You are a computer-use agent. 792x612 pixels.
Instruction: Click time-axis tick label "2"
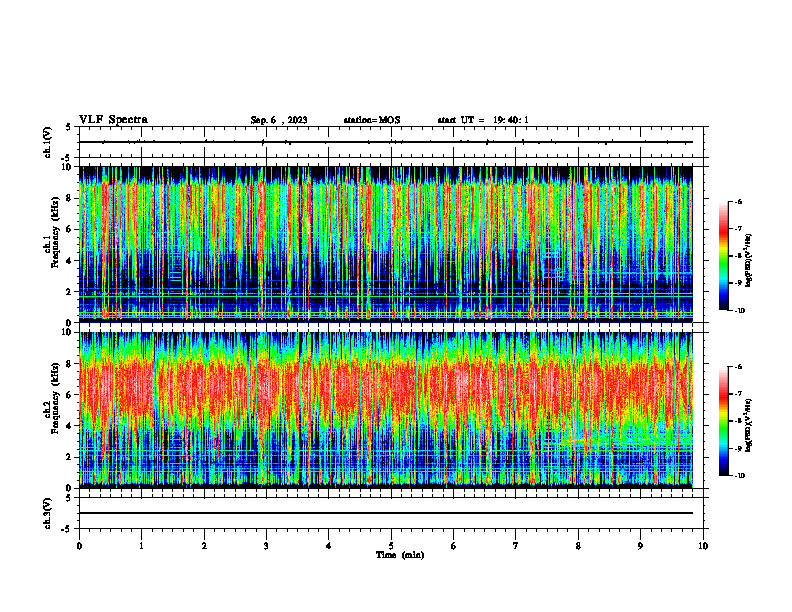point(204,546)
